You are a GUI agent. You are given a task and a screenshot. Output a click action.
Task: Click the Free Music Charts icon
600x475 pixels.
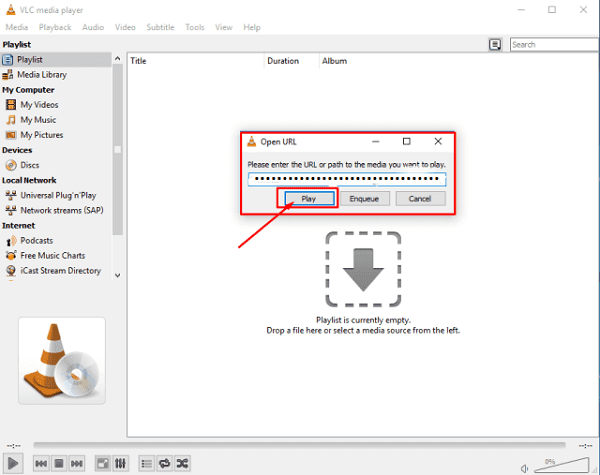11,255
